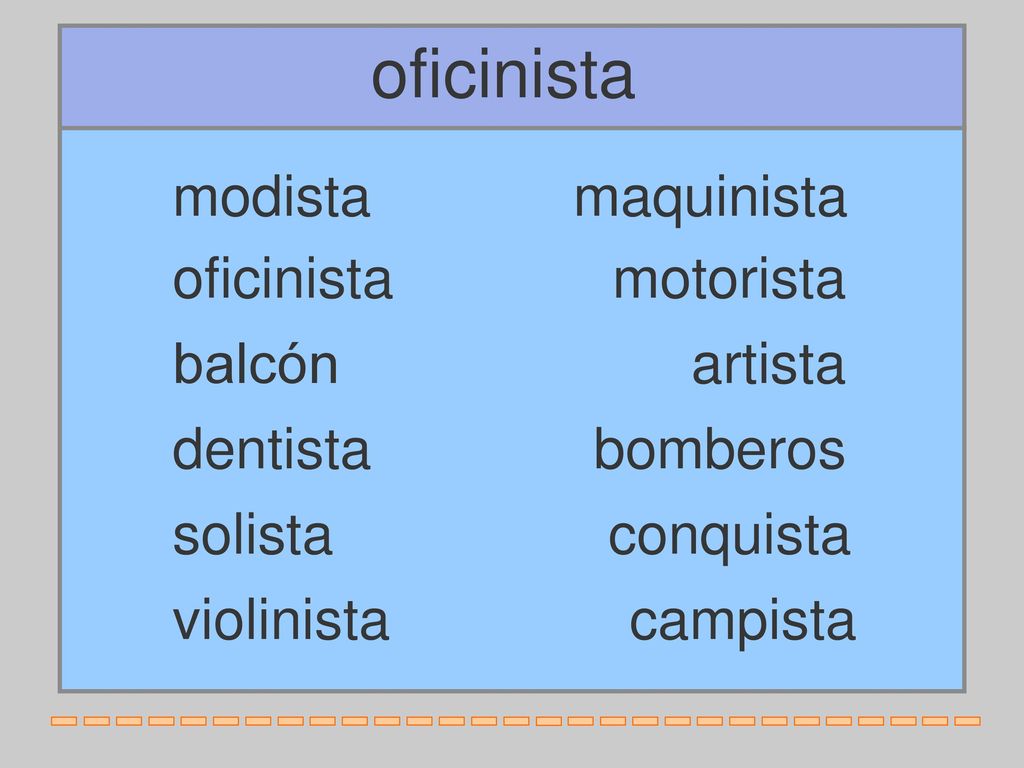Image resolution: width=1024 pixels, height=768 pixels.
Task: Choose the word campista
Action: pyautogui.click(x=742, y=622)
